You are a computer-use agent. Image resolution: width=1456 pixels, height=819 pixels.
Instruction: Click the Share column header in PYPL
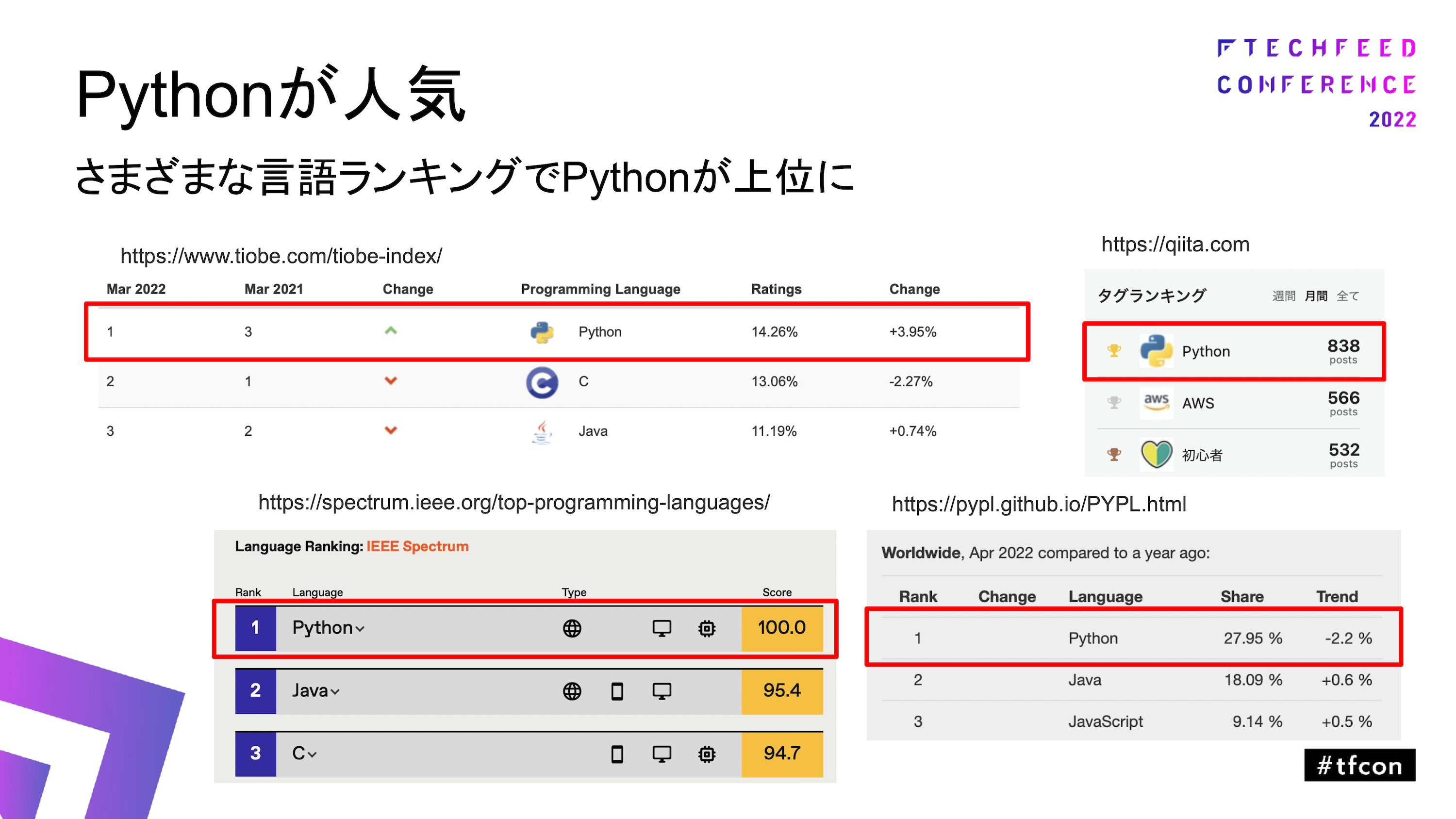click(x=1242, y=597)
